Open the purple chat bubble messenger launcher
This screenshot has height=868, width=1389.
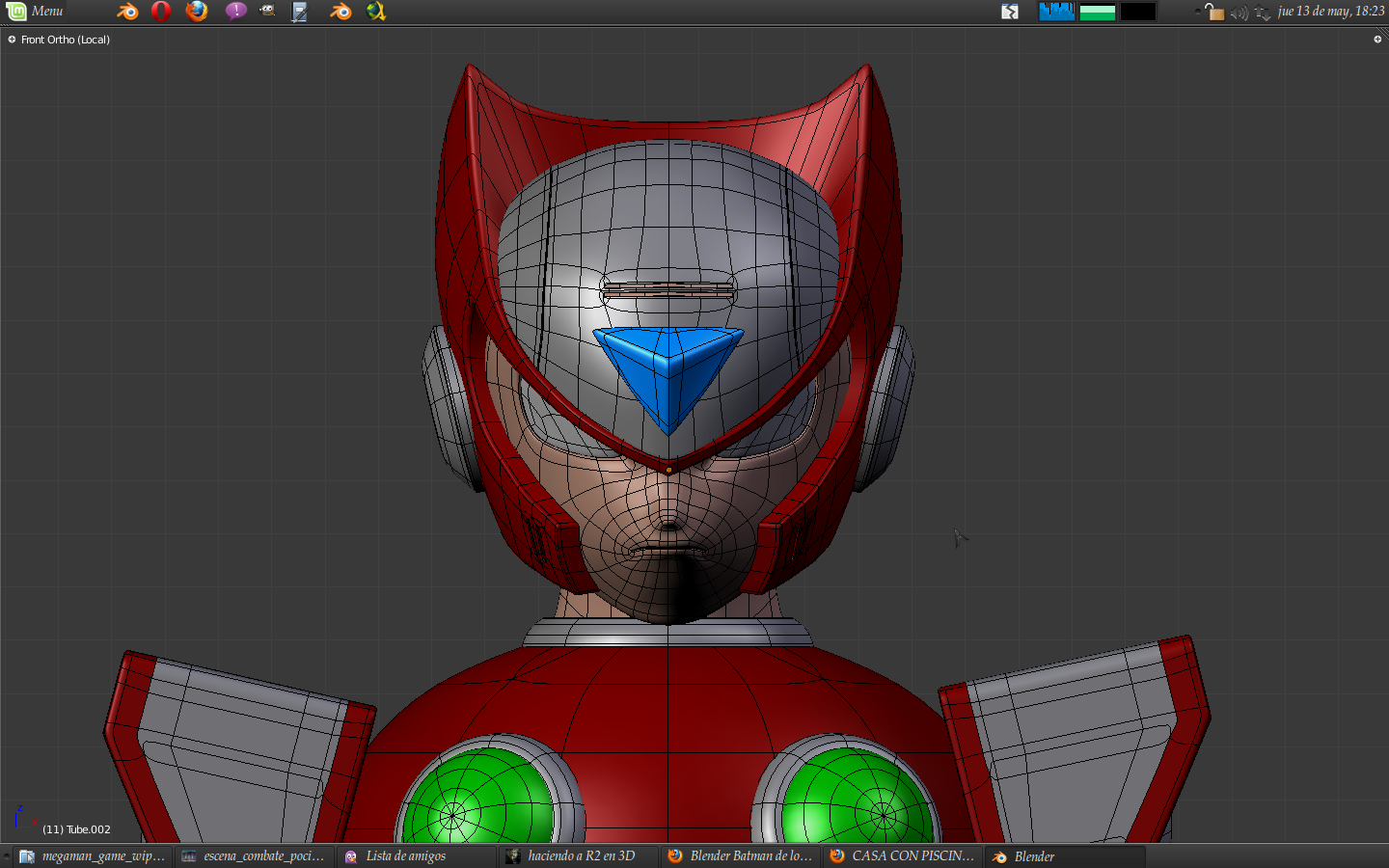(236, 12)
